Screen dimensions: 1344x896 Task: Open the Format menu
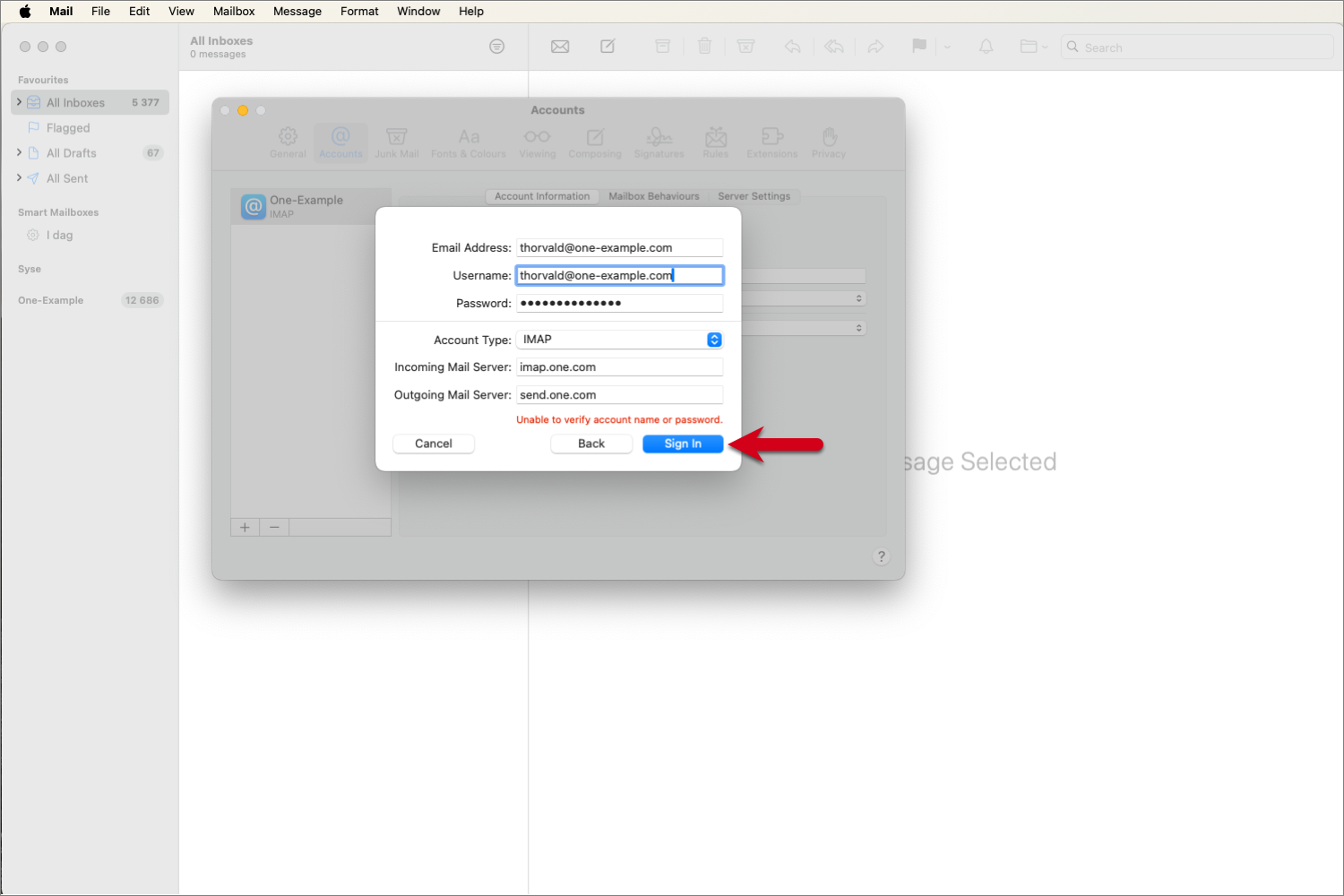click(x=359, y=12)
